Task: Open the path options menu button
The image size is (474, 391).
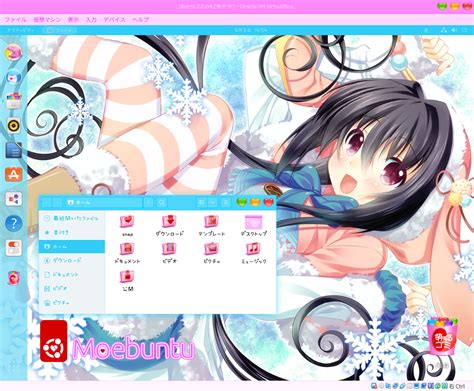Action: point(149,202)
